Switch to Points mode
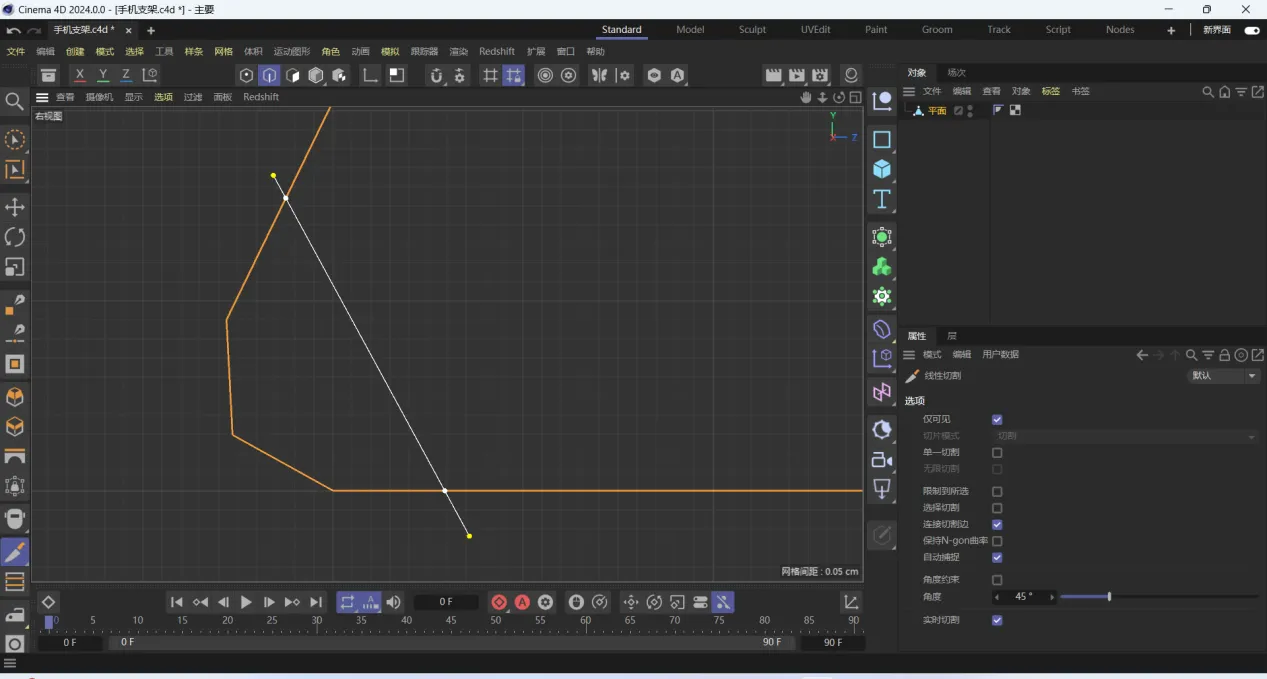This screenshot has width=1267, height=679. [246, 75]
